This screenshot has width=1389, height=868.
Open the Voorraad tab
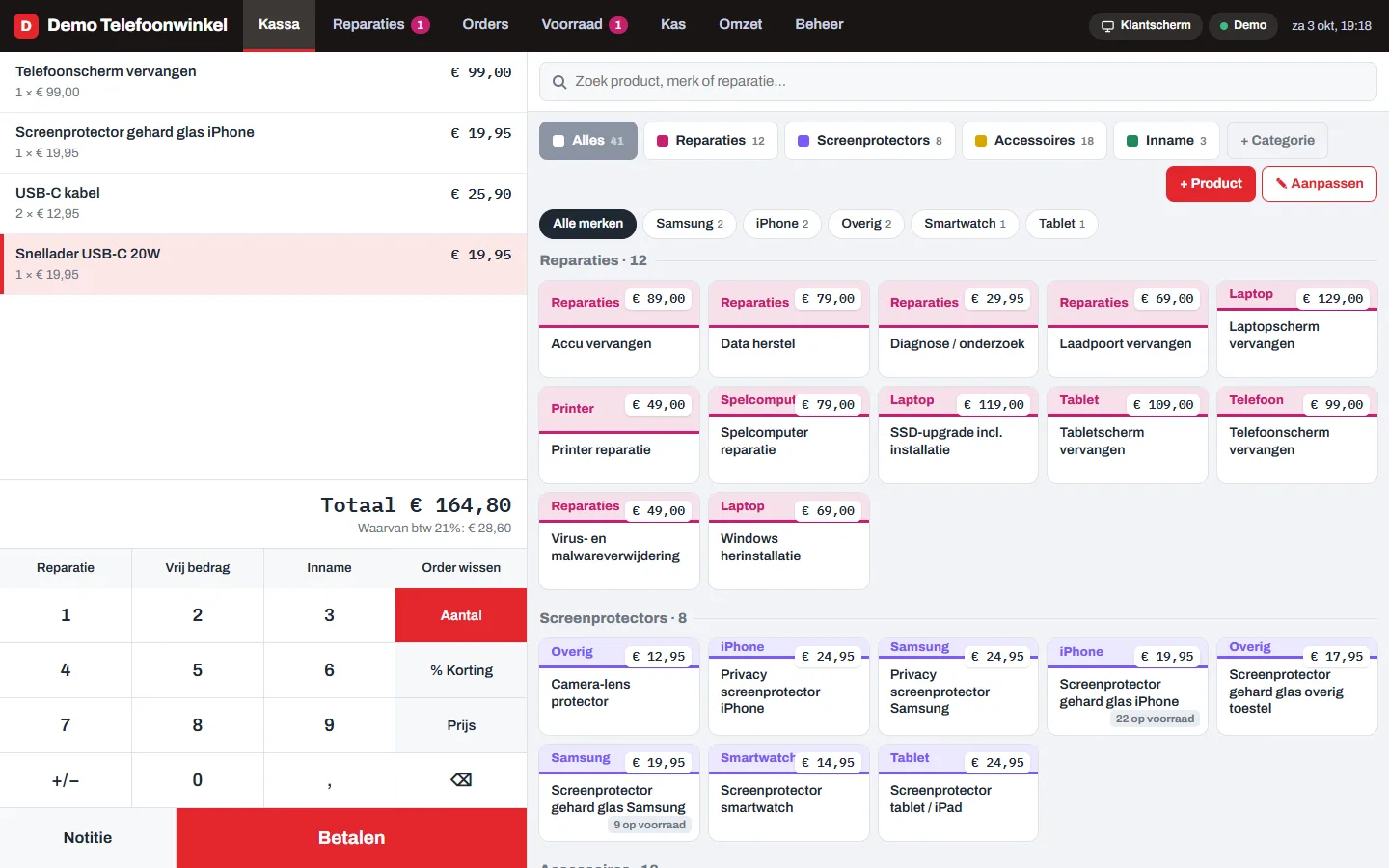pos(585,25)
